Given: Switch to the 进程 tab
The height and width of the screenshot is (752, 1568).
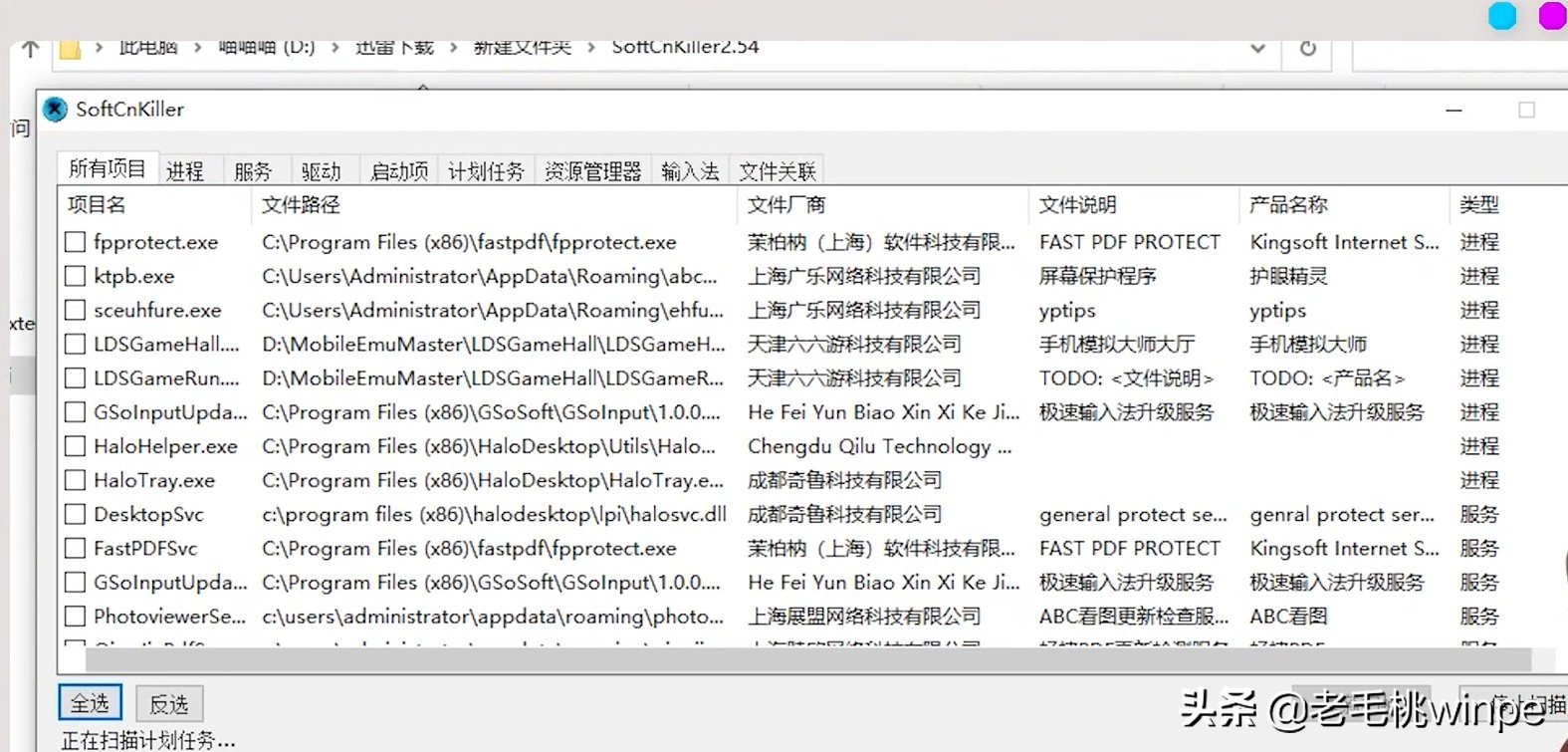Looking at the screenshot, I should point(185,171).
